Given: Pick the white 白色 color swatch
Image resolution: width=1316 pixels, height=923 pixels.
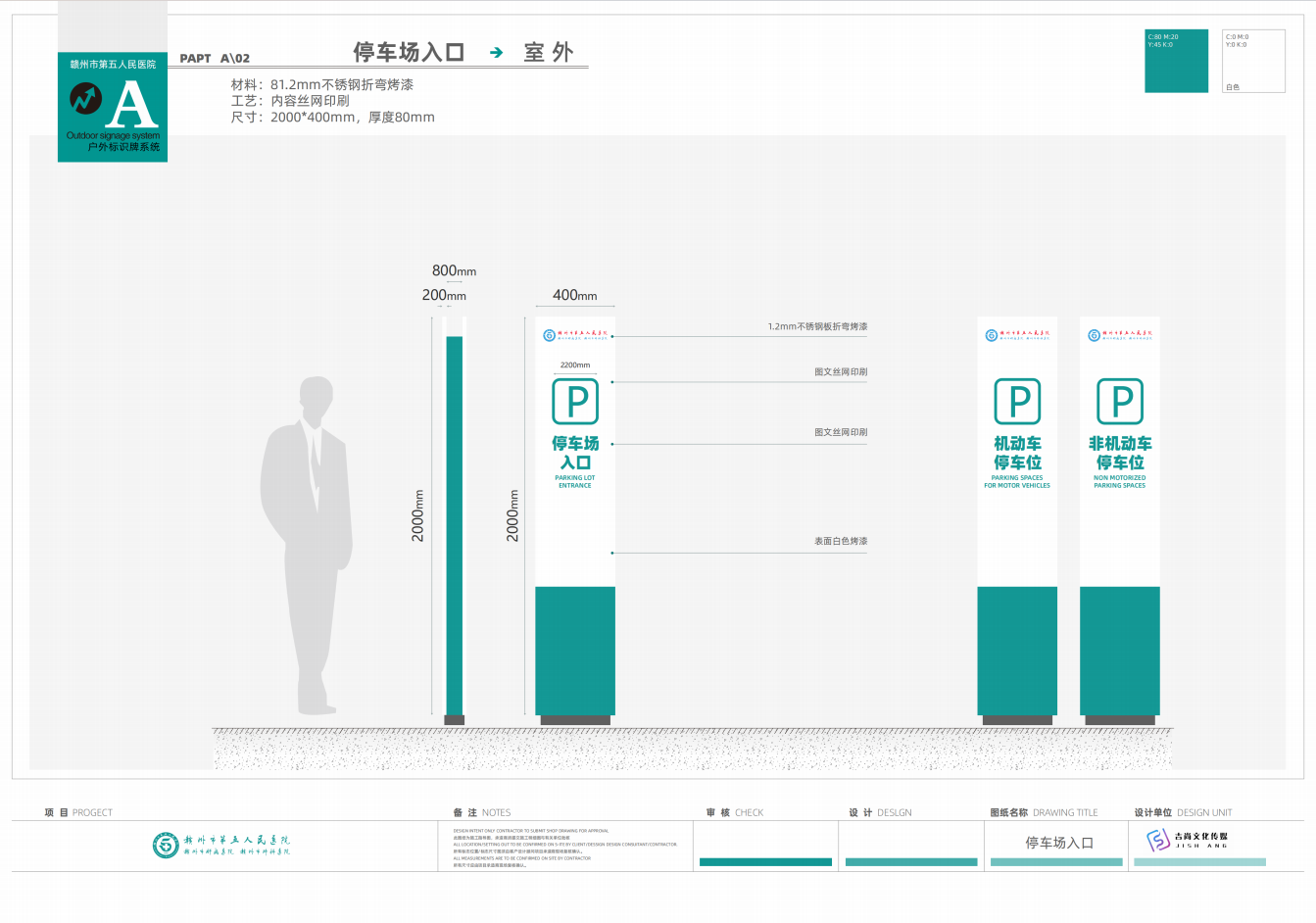Looking at the screenshot, I should [1253, 62].
